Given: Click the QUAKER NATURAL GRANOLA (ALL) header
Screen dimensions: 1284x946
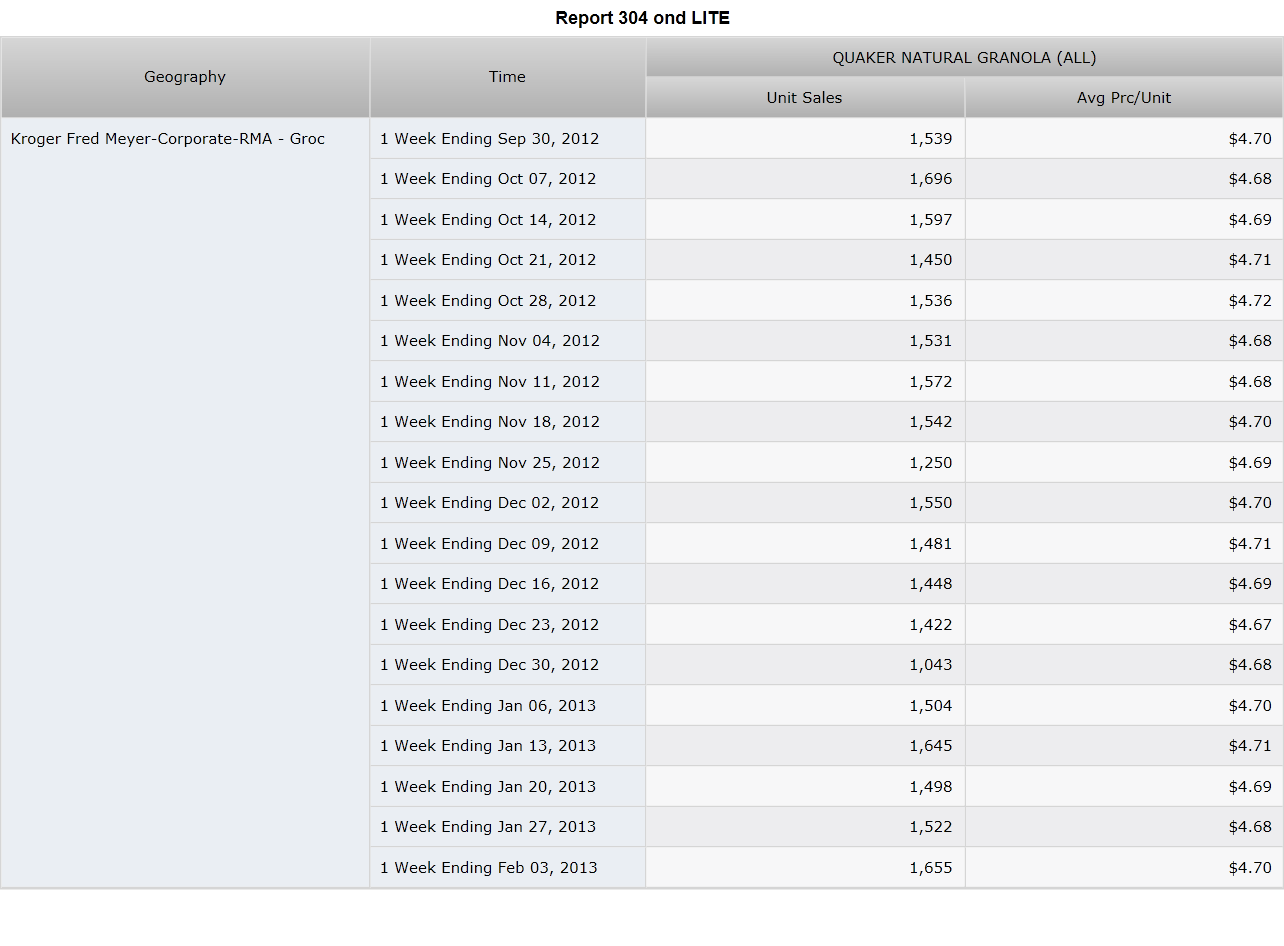Looking at the screenshot, I should [x=964, y=58].
